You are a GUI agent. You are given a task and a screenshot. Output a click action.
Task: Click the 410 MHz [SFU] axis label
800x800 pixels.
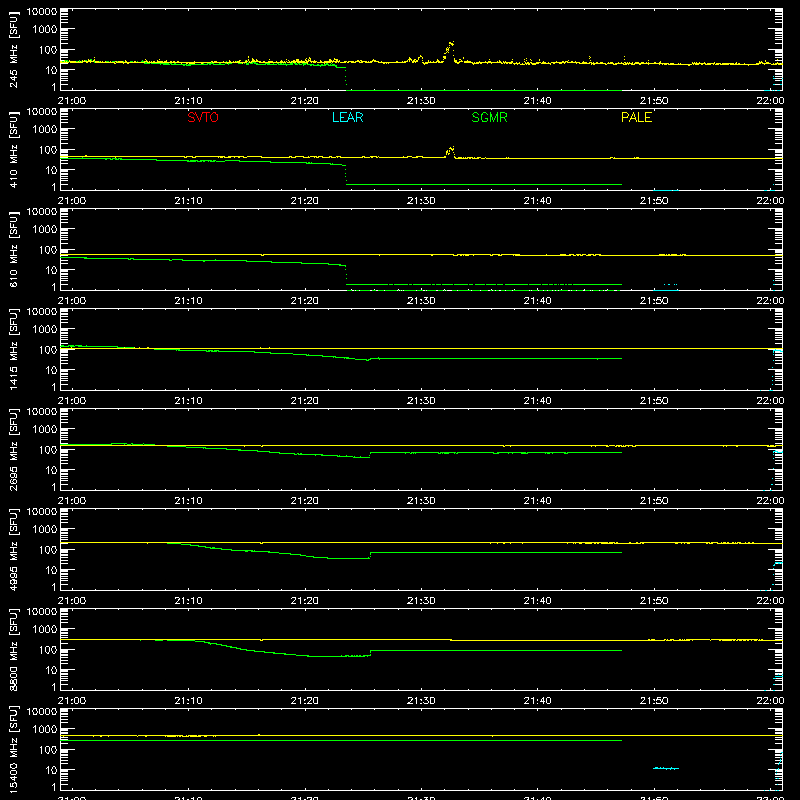pyautogui.click(x=13, y=149)
